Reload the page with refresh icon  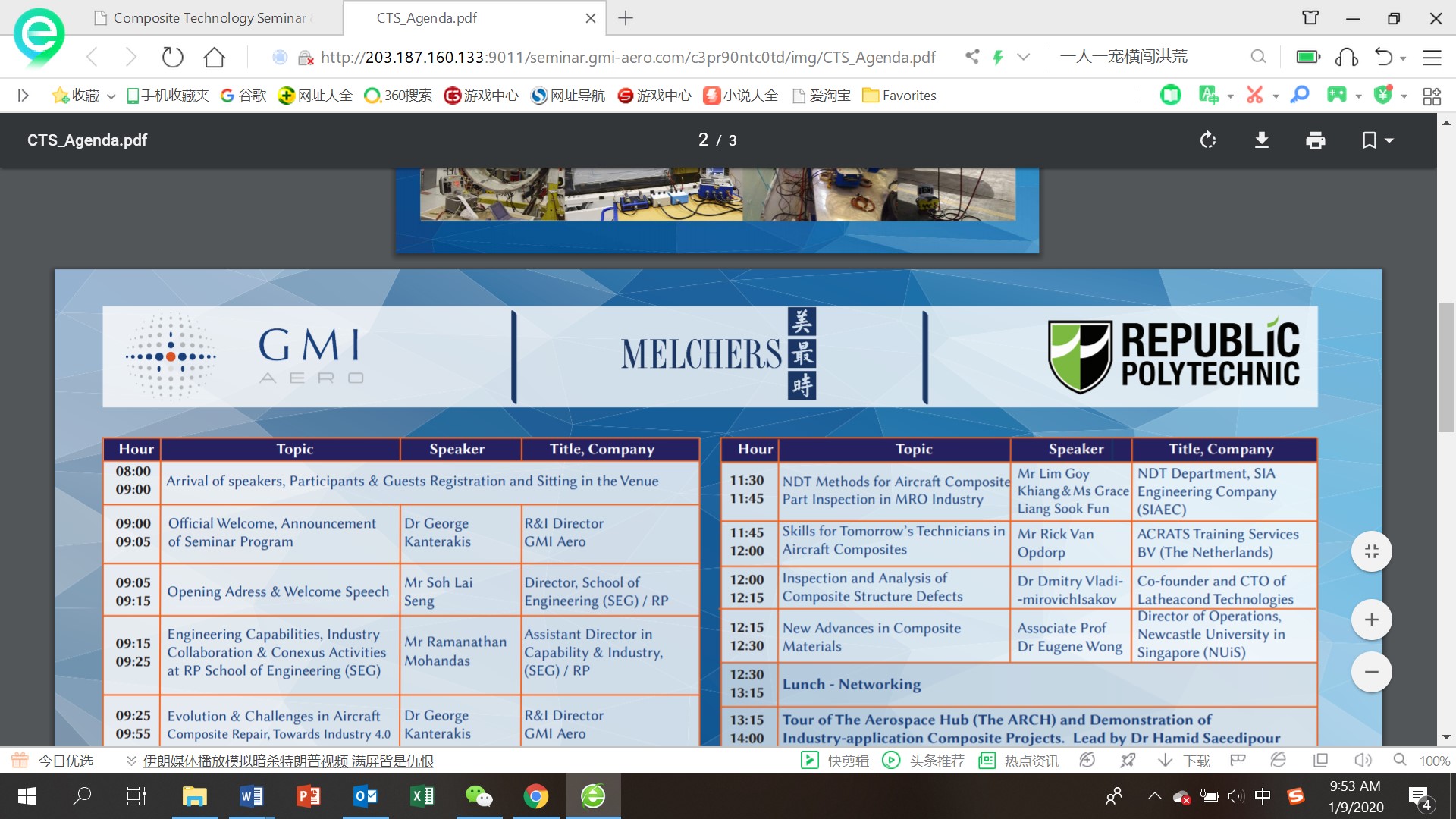coord(173,57)
